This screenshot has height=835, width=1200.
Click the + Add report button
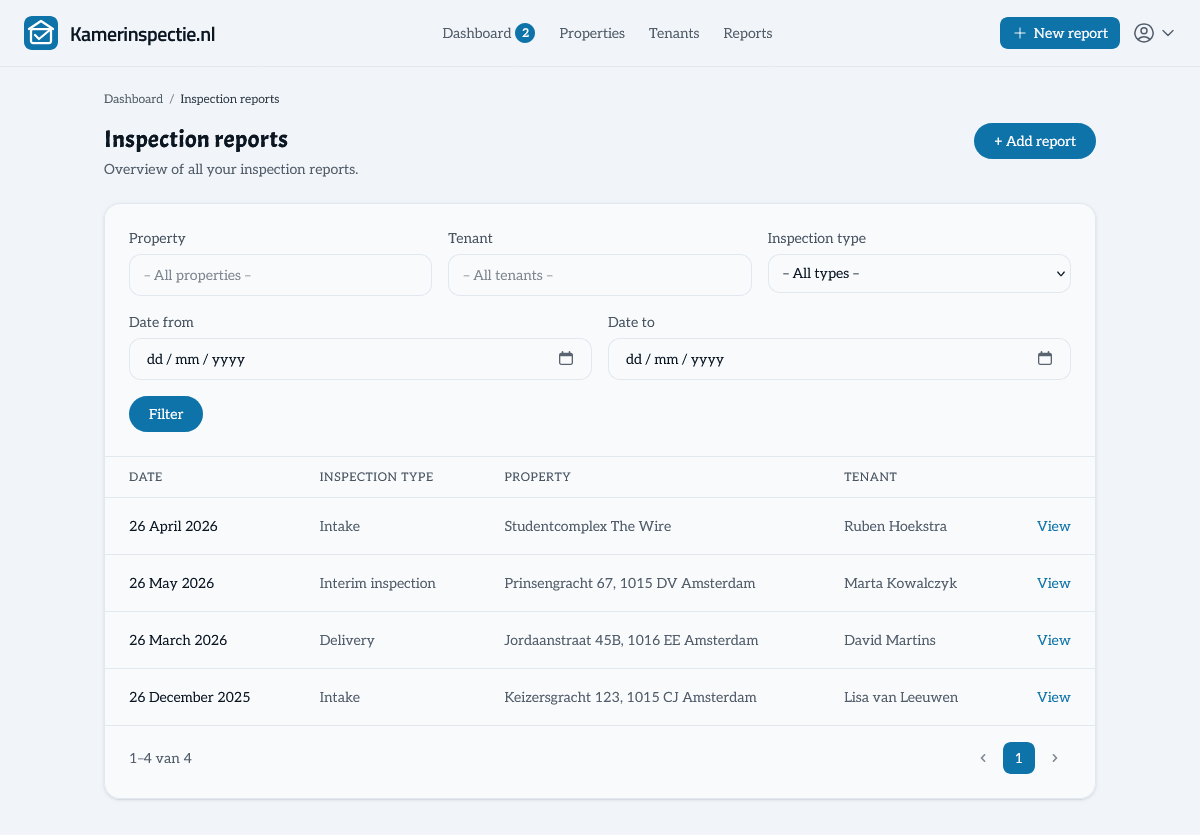click(x=1035, y=141)
